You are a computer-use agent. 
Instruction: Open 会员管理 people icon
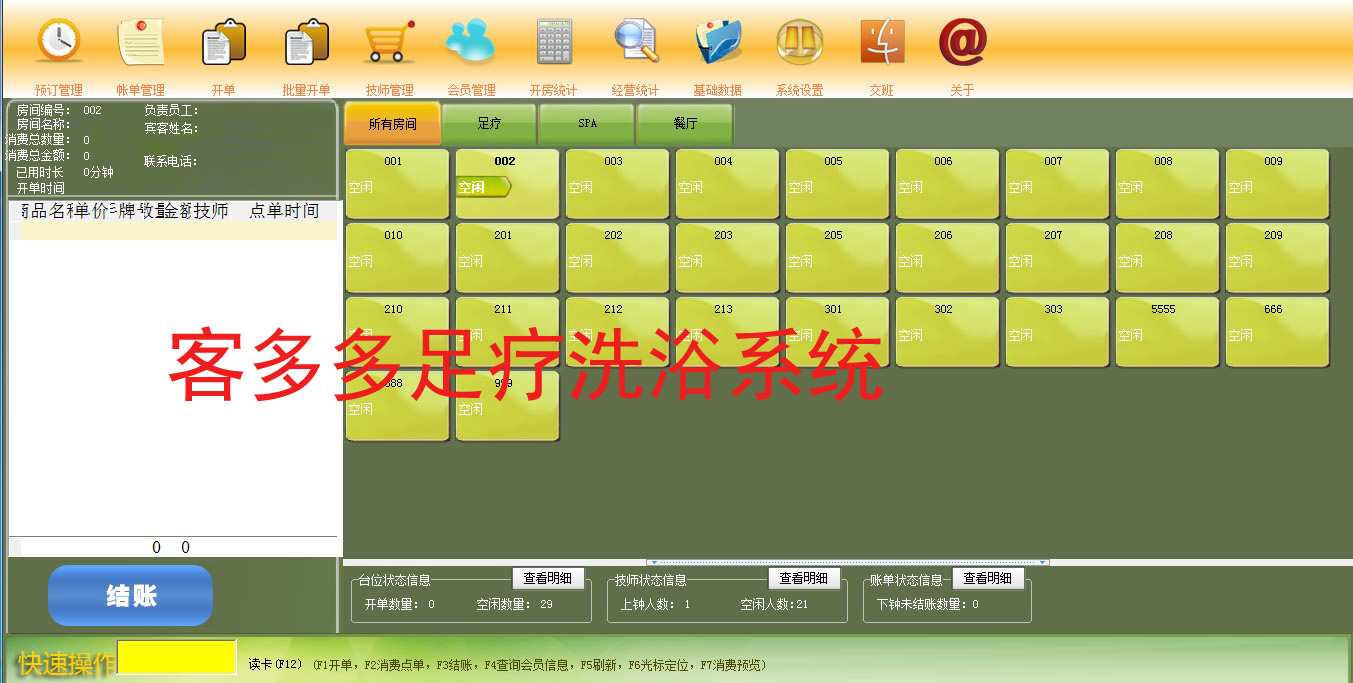point(471,42)
